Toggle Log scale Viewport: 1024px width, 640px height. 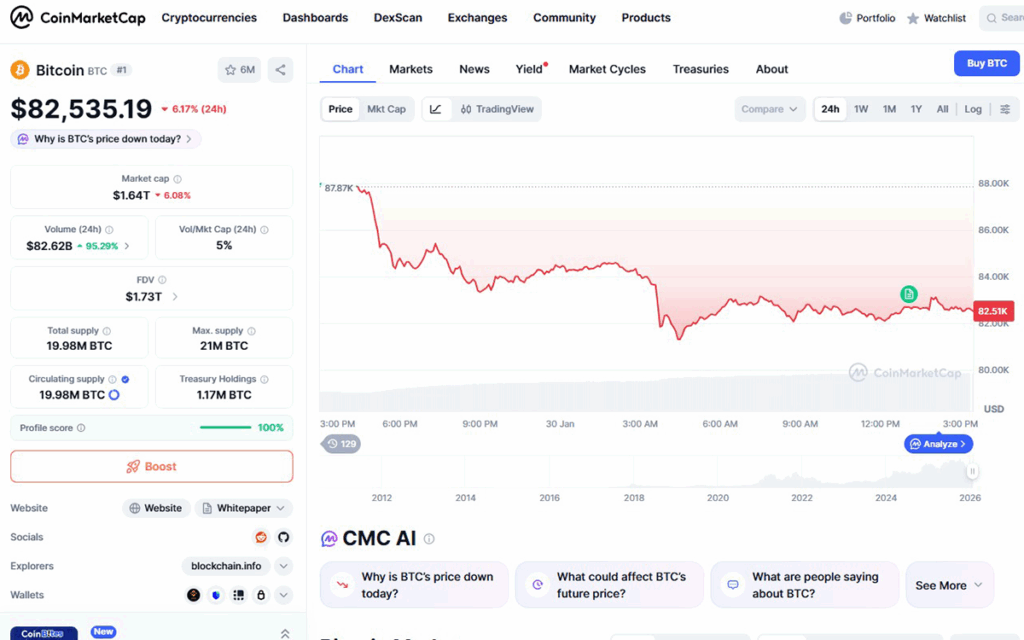(973, 109)
